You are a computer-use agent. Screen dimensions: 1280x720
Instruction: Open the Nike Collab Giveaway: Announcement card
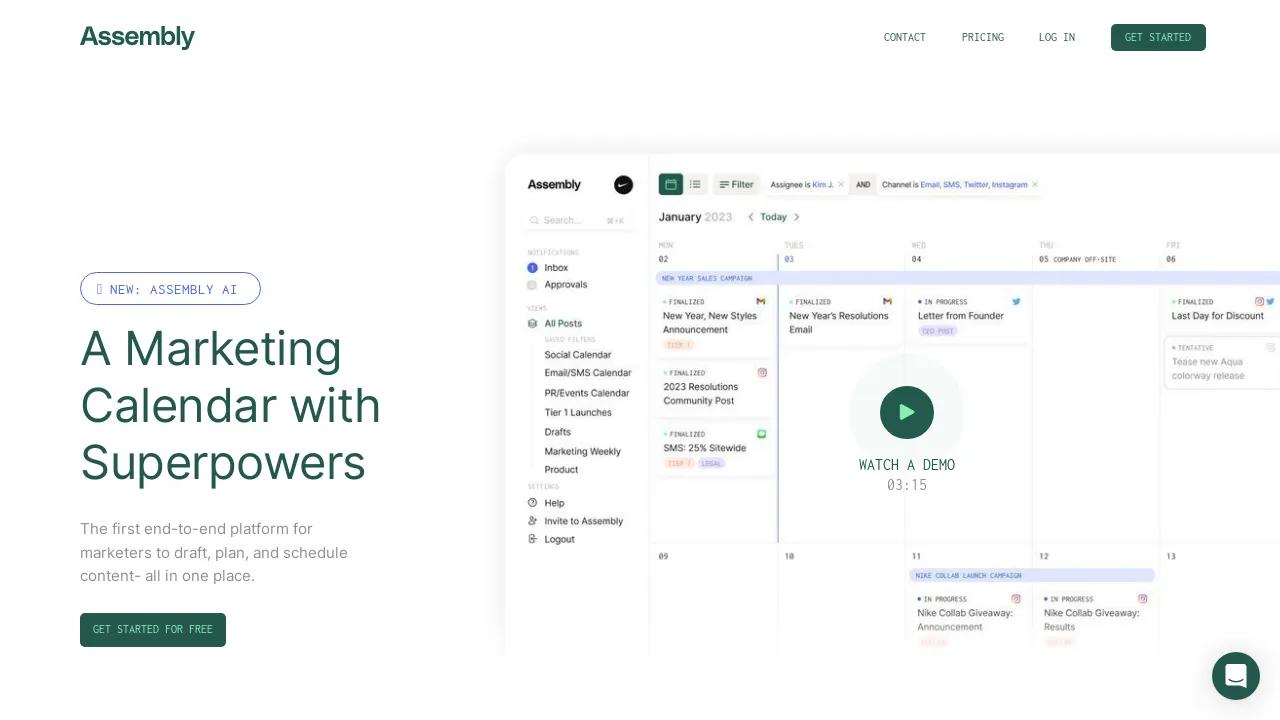pos(968,620)
